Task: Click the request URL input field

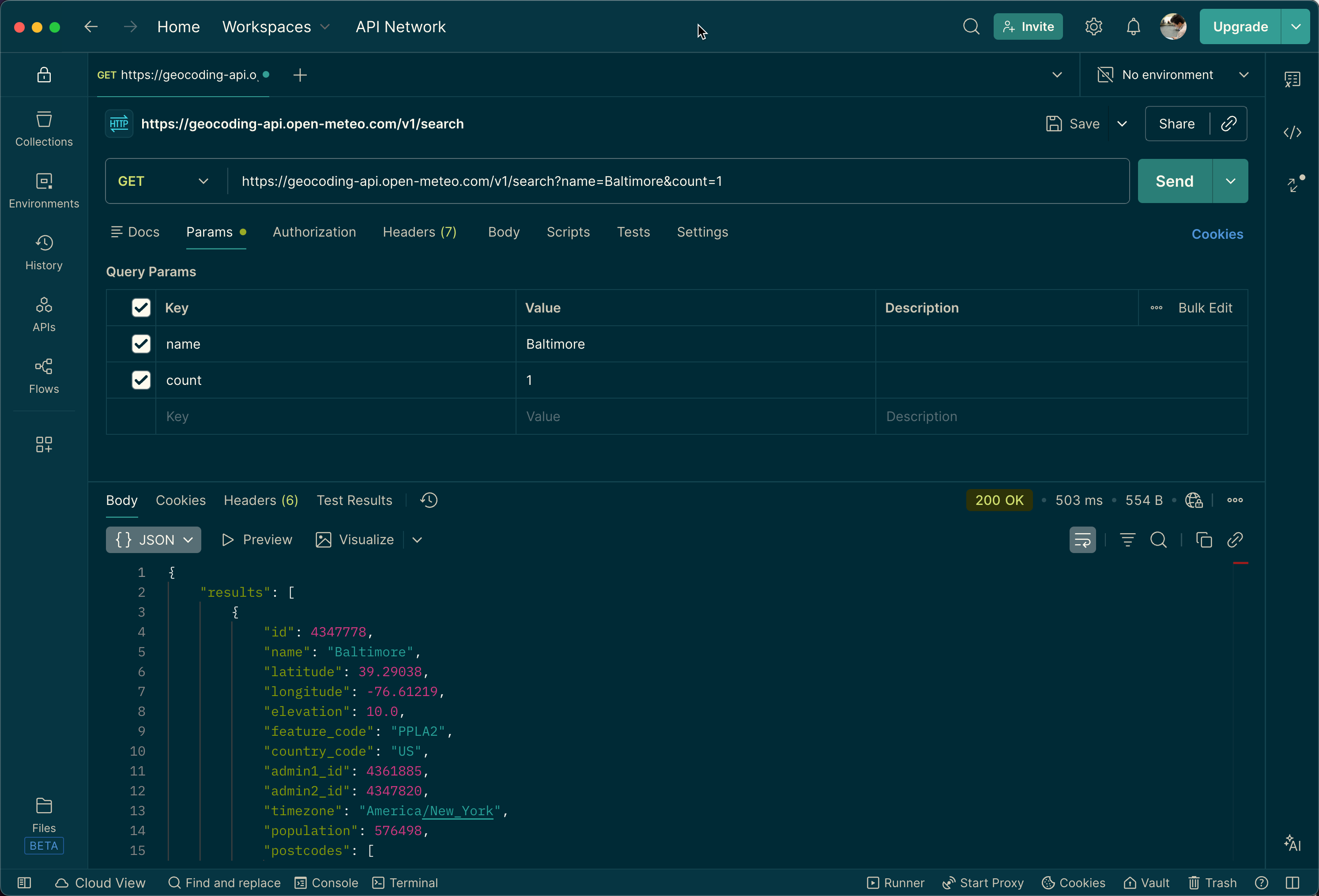Action: 678,181
